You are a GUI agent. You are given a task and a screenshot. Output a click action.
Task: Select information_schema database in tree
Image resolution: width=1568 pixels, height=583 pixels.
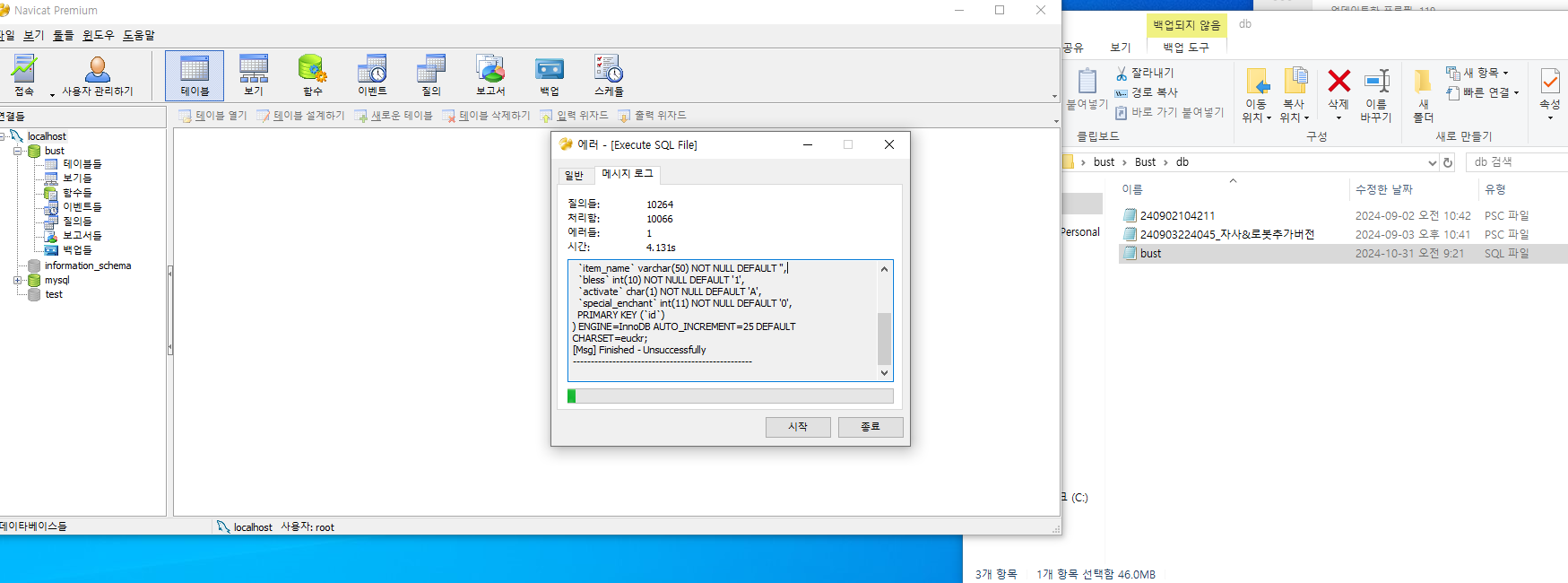pos(87,265)
